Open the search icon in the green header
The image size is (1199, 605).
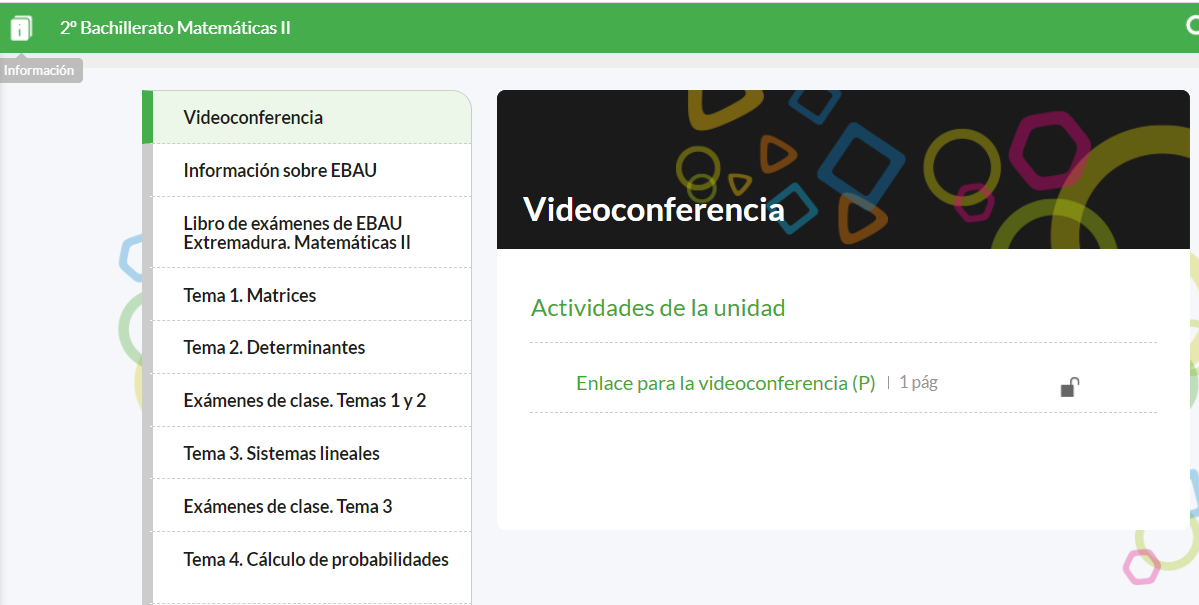pos(1193,26)
